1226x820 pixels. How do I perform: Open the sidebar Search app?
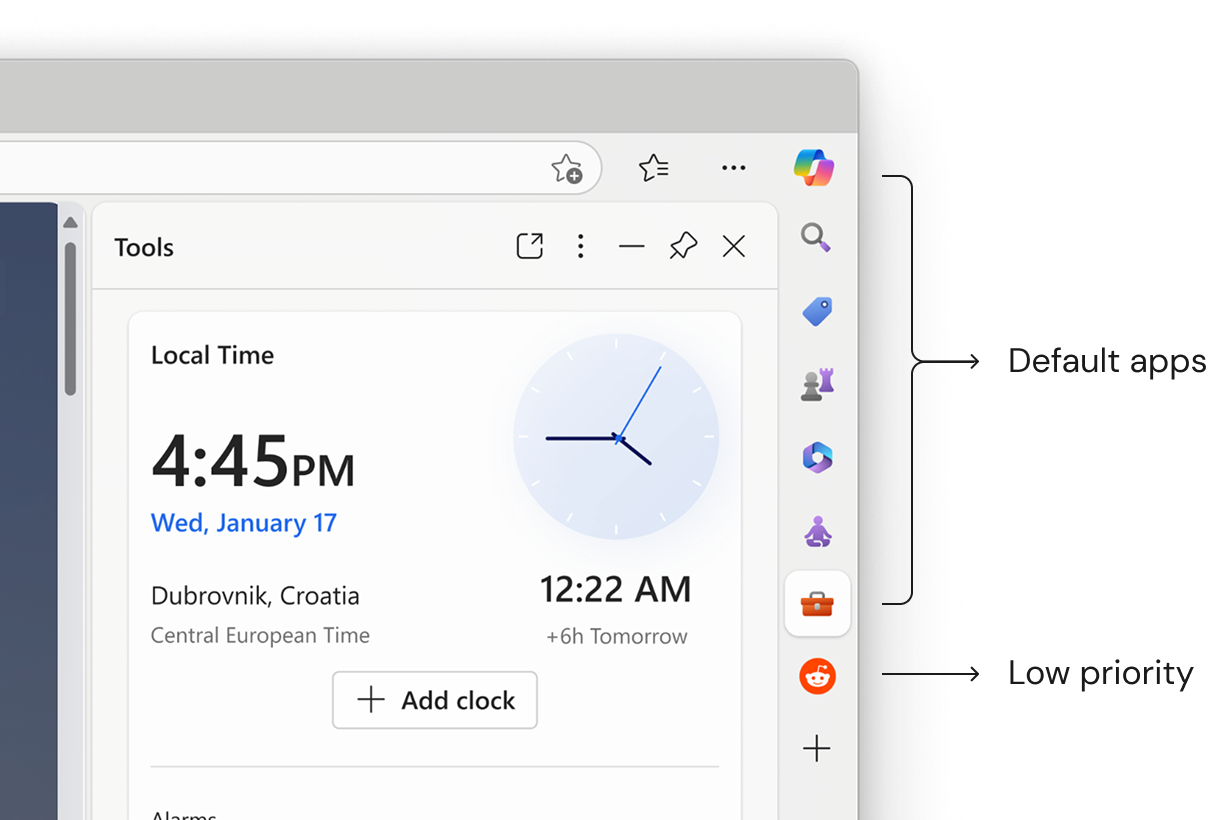[x=817, y=238]
